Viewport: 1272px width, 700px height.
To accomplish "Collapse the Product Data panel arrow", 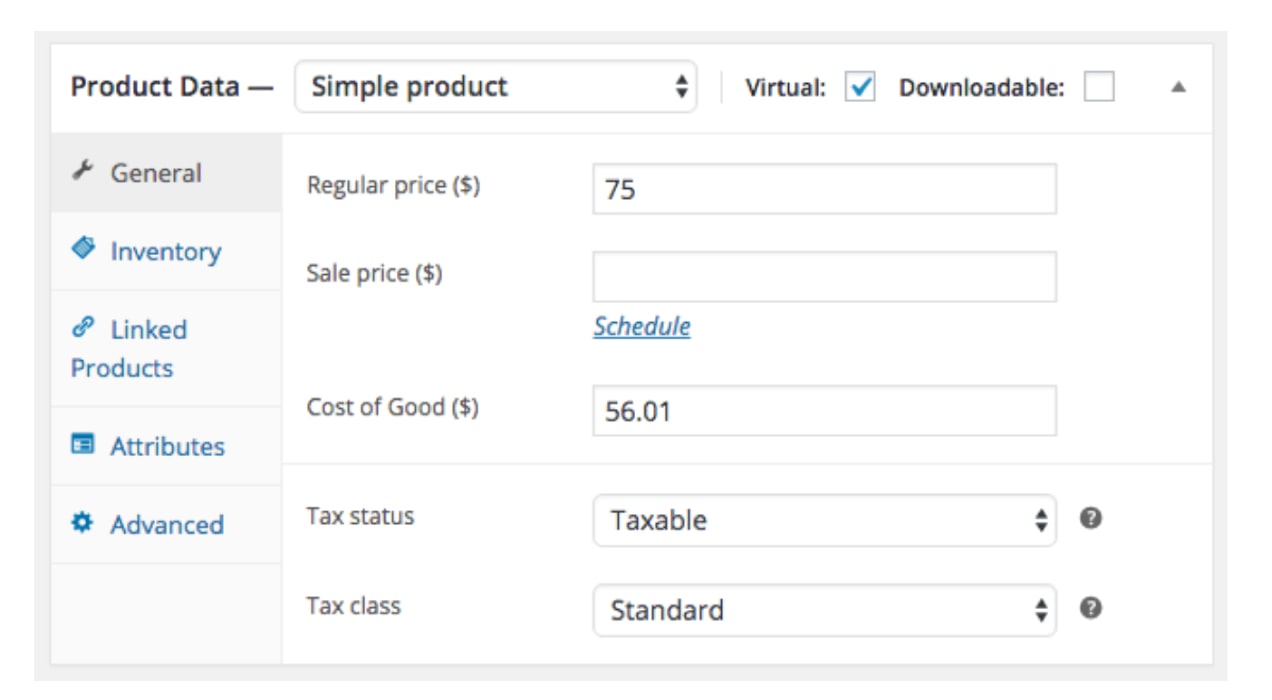I will click(x=1178, y=87).
